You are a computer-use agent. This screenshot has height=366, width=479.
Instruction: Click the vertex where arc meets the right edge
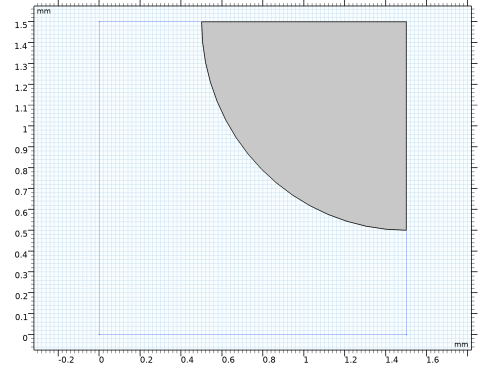pos(406,230)
